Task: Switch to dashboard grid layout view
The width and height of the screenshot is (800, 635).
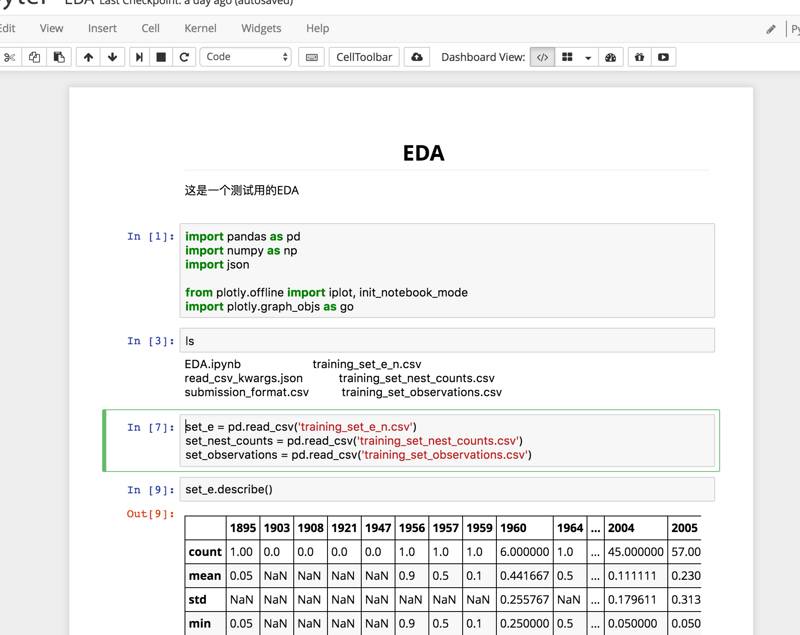Action: pyautogui.click(x=567, y=57)
